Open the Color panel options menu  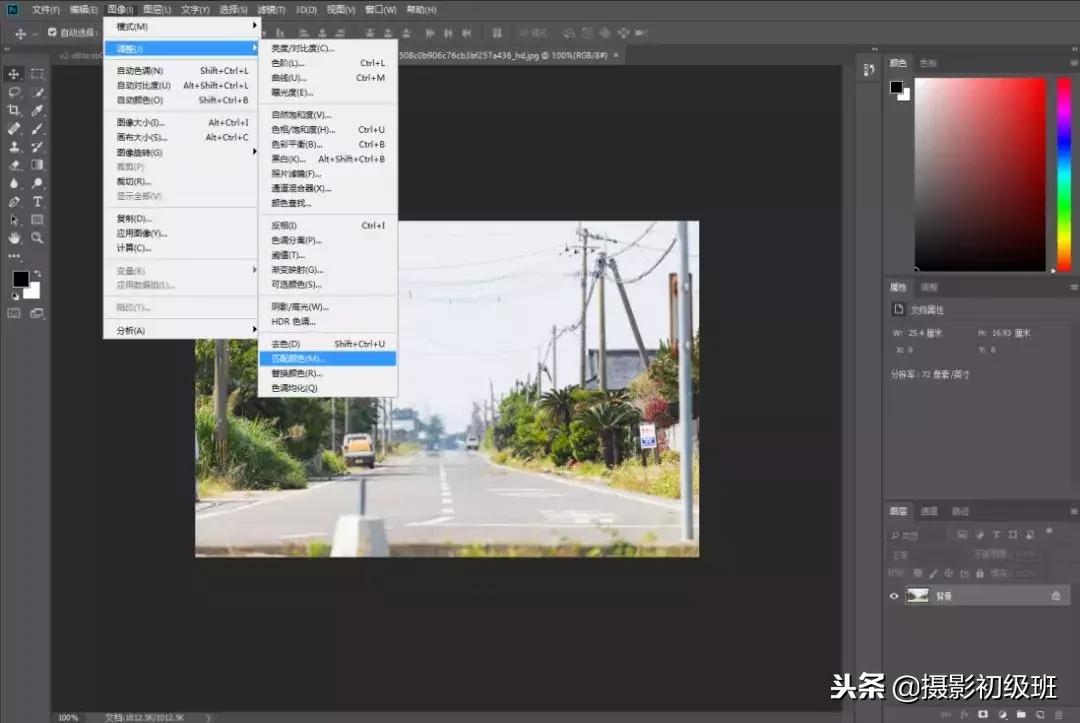1073,63
